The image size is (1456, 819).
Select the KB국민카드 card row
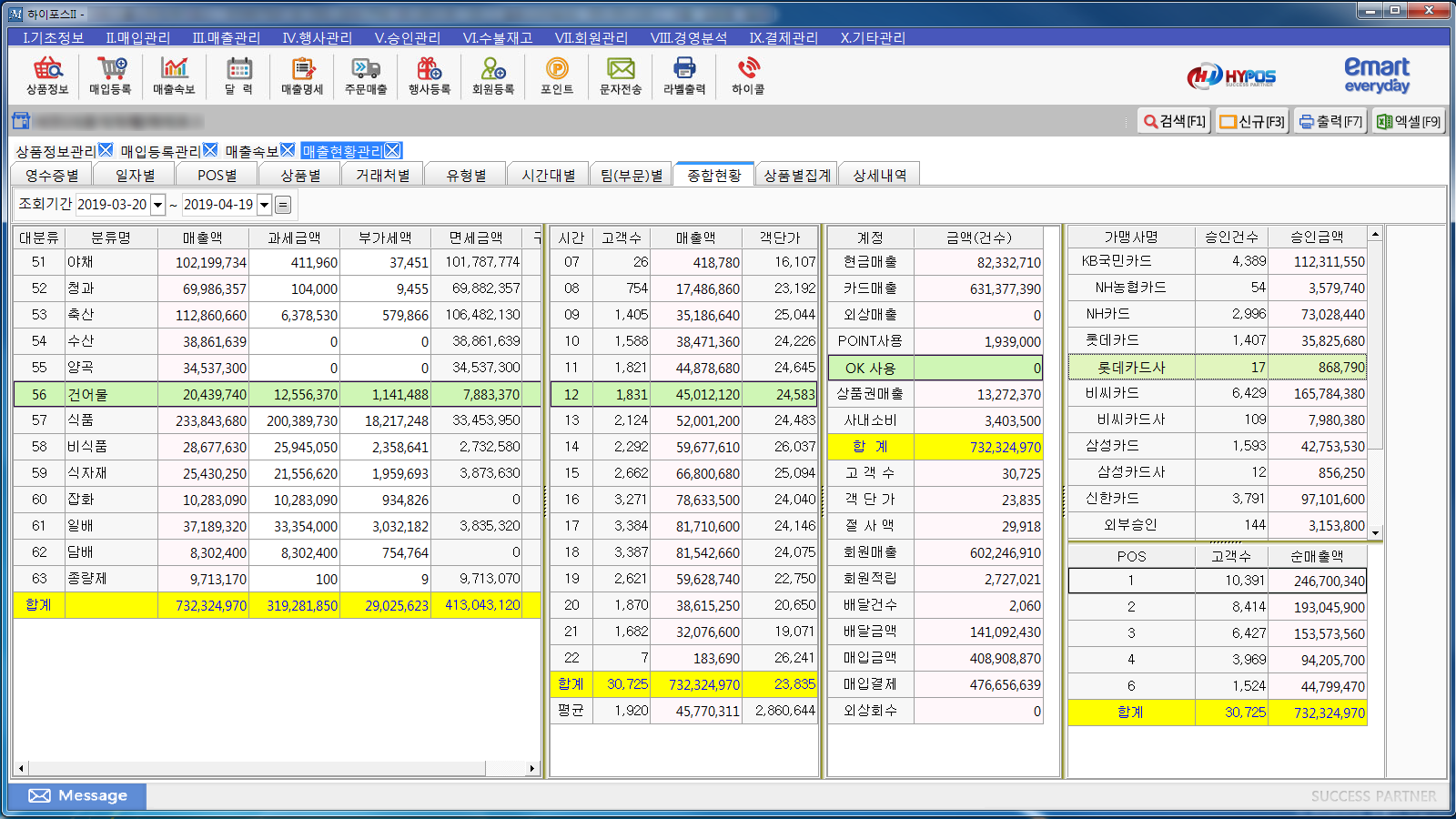[x=1218, y=261]
